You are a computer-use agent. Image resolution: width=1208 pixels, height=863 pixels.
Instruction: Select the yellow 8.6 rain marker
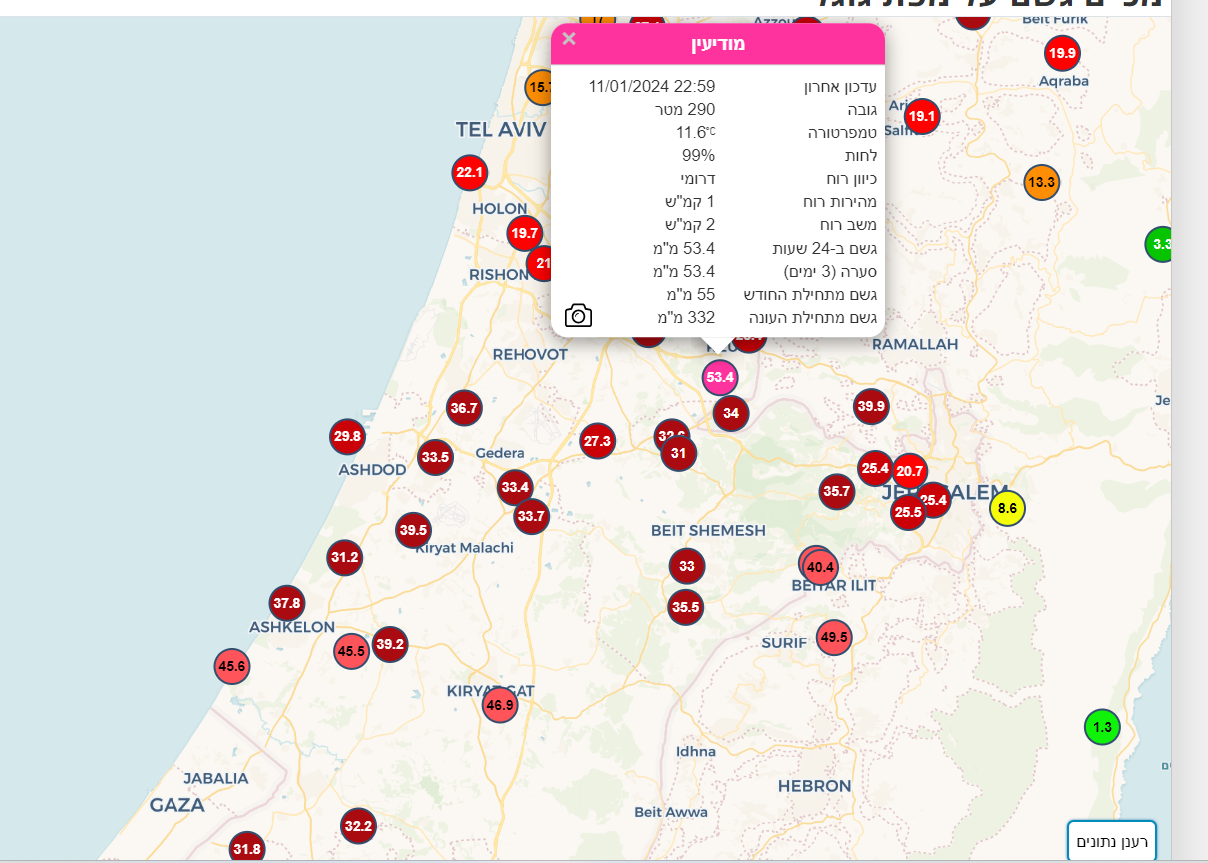pyautogui.click(x=1007, y=508)
